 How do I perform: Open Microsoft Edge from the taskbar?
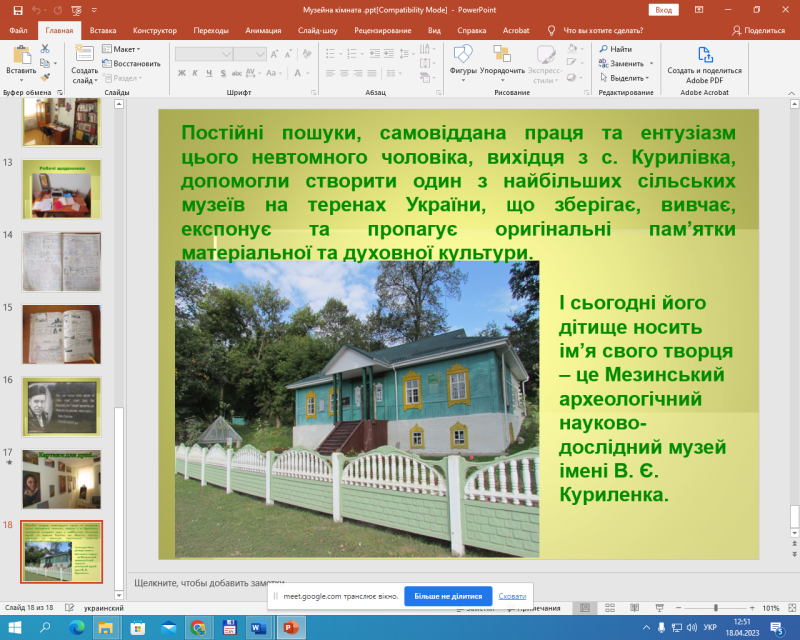[77, 628]
